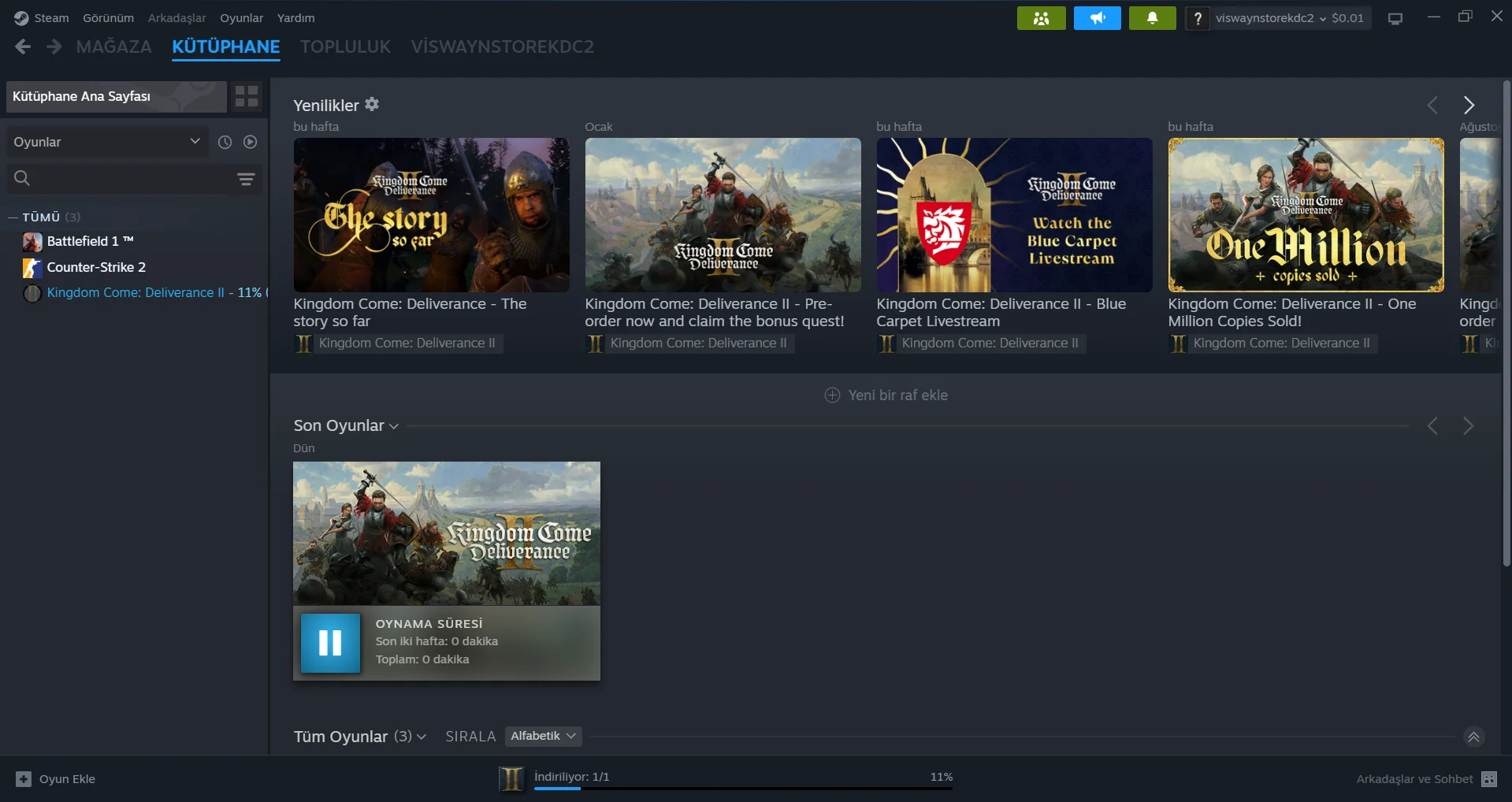Switch to the TOPLULUK tab
1512x802 pixels.
point(346,47)
